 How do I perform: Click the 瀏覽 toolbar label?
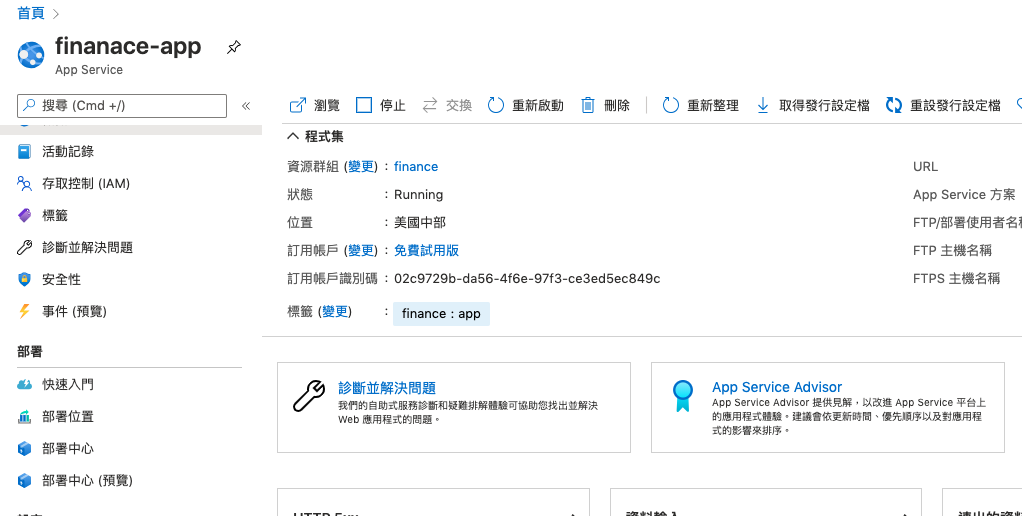click(x=327, y=106)
